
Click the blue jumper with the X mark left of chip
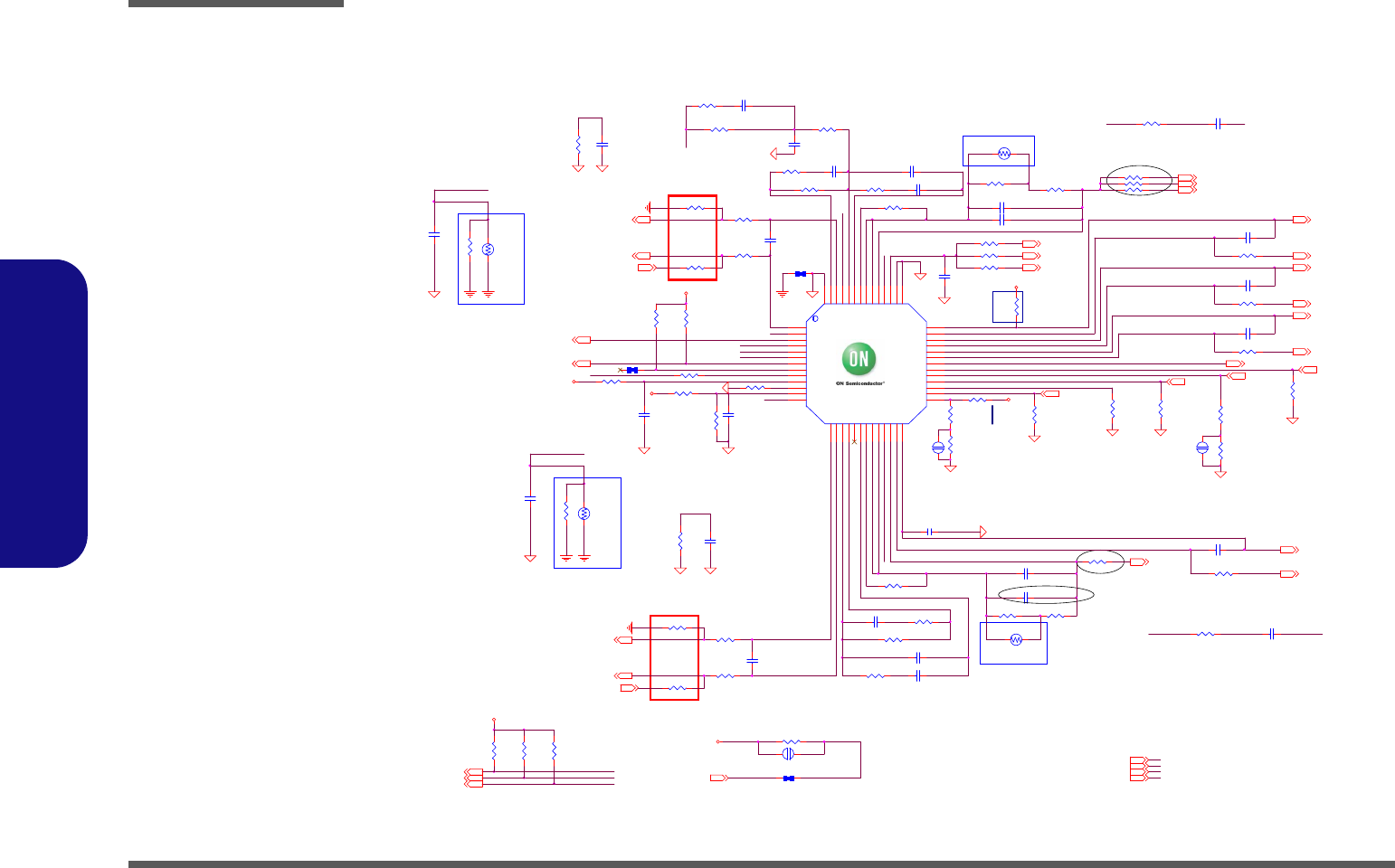pyautogui.click(x=631, y=370)
